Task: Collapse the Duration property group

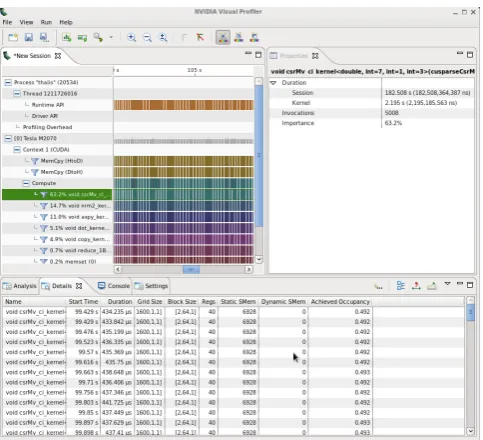Action: [273, 83]
